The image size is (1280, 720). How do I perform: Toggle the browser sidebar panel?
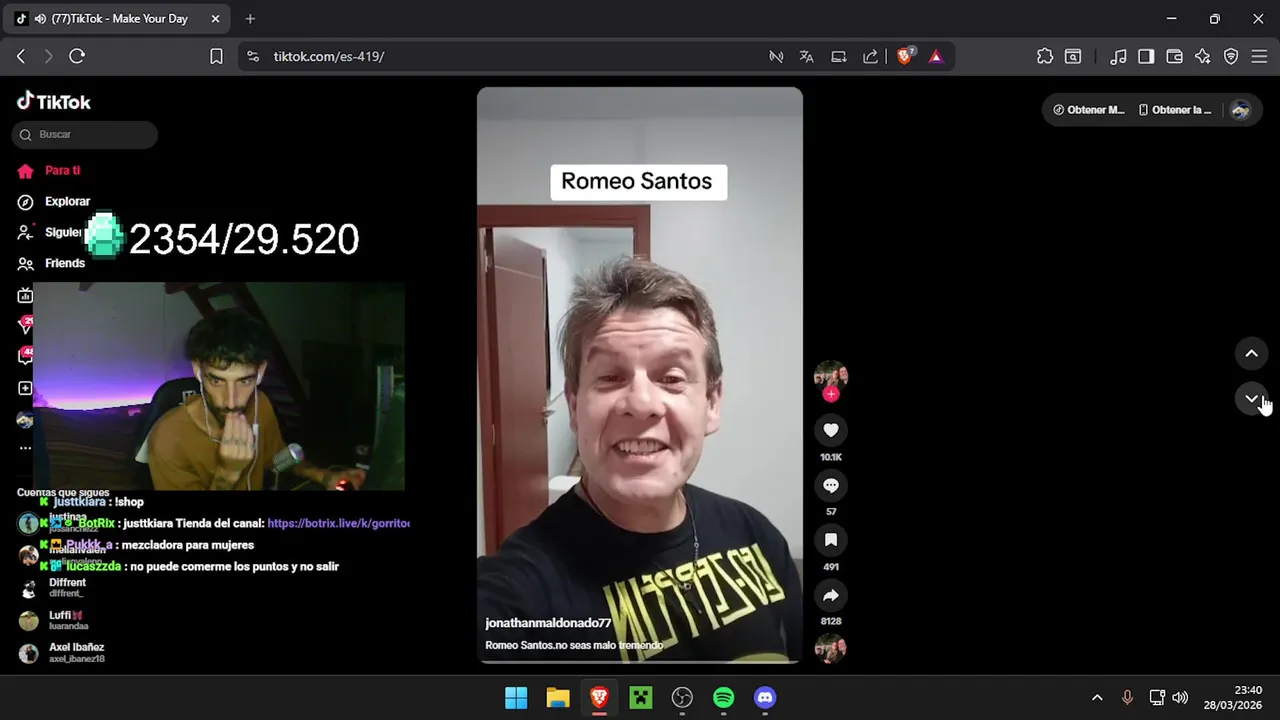pyautogui.click(x=1146, y=56)
